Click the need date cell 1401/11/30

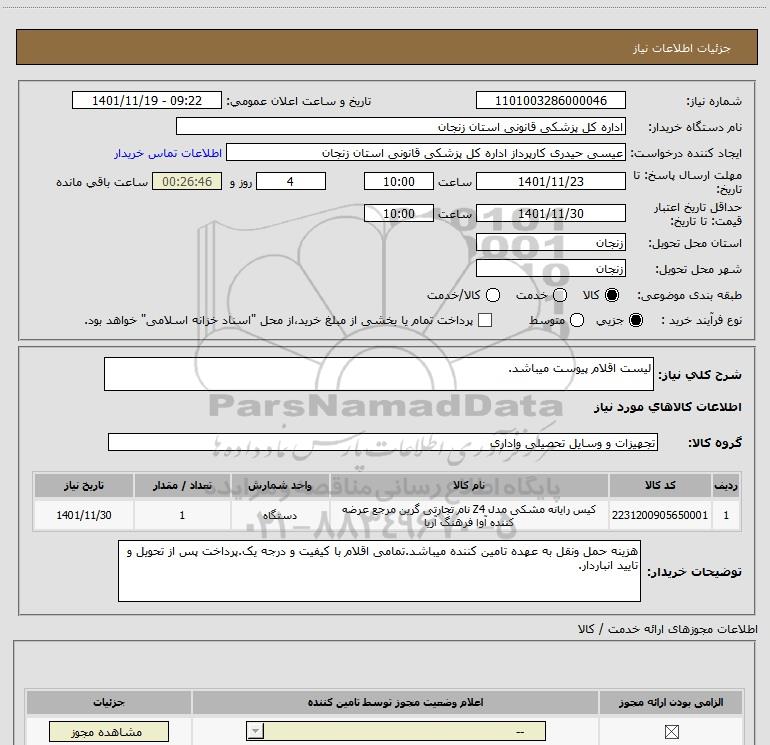[x=83, y=515]
